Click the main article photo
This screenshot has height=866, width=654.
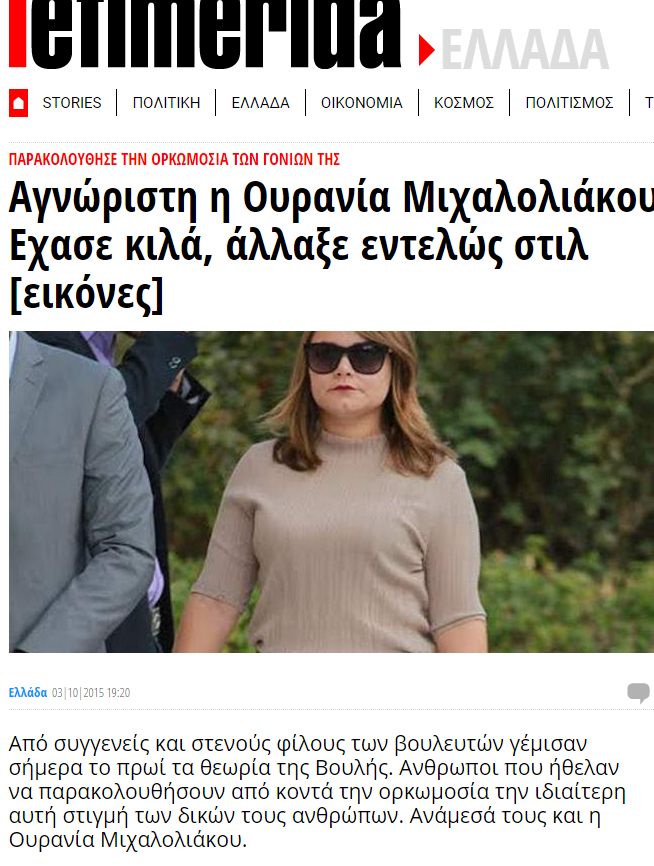(331, 492)
